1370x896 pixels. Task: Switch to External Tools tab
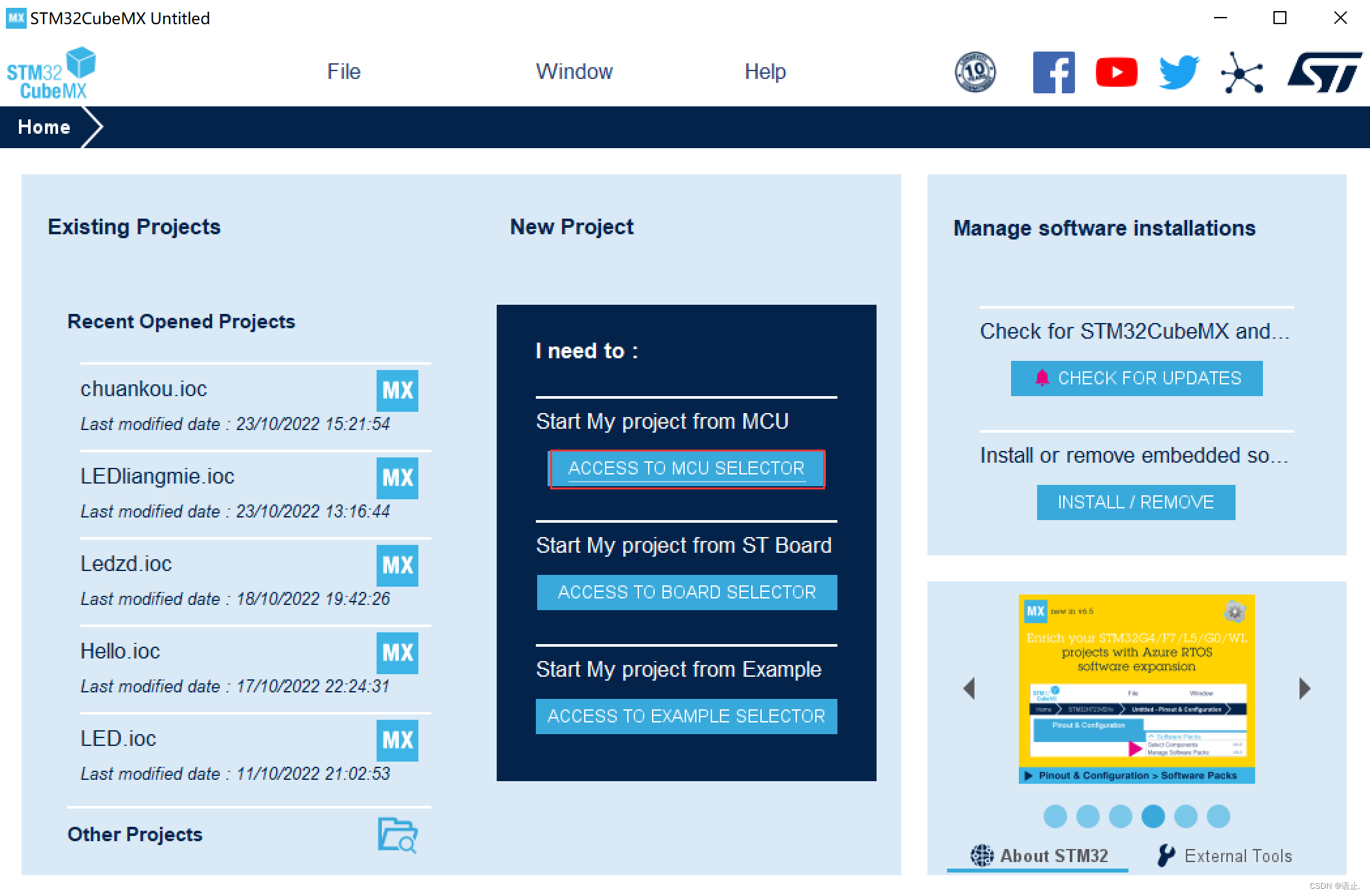click(1224, 856)
